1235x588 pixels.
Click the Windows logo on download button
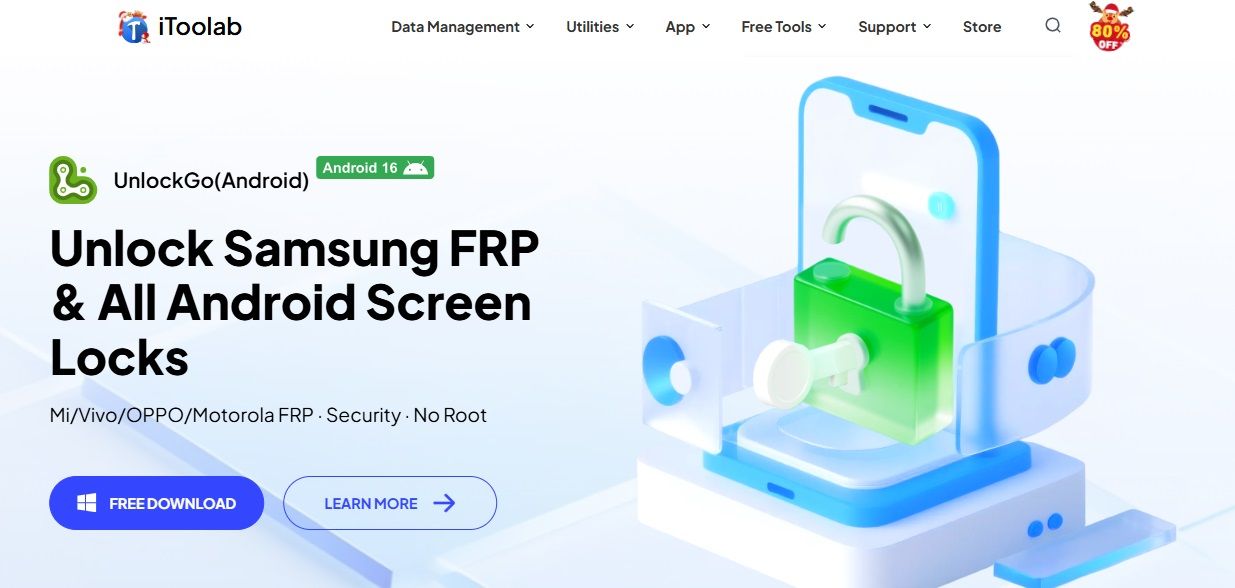click(87, 503)
